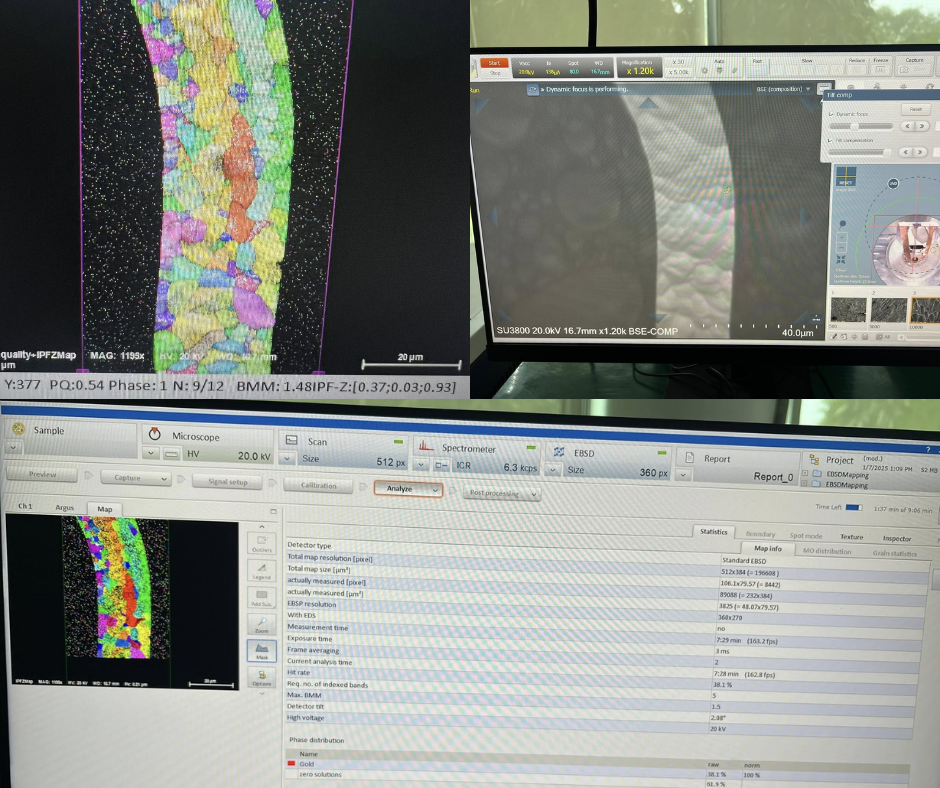Open the help question mark

pos(927,450)
